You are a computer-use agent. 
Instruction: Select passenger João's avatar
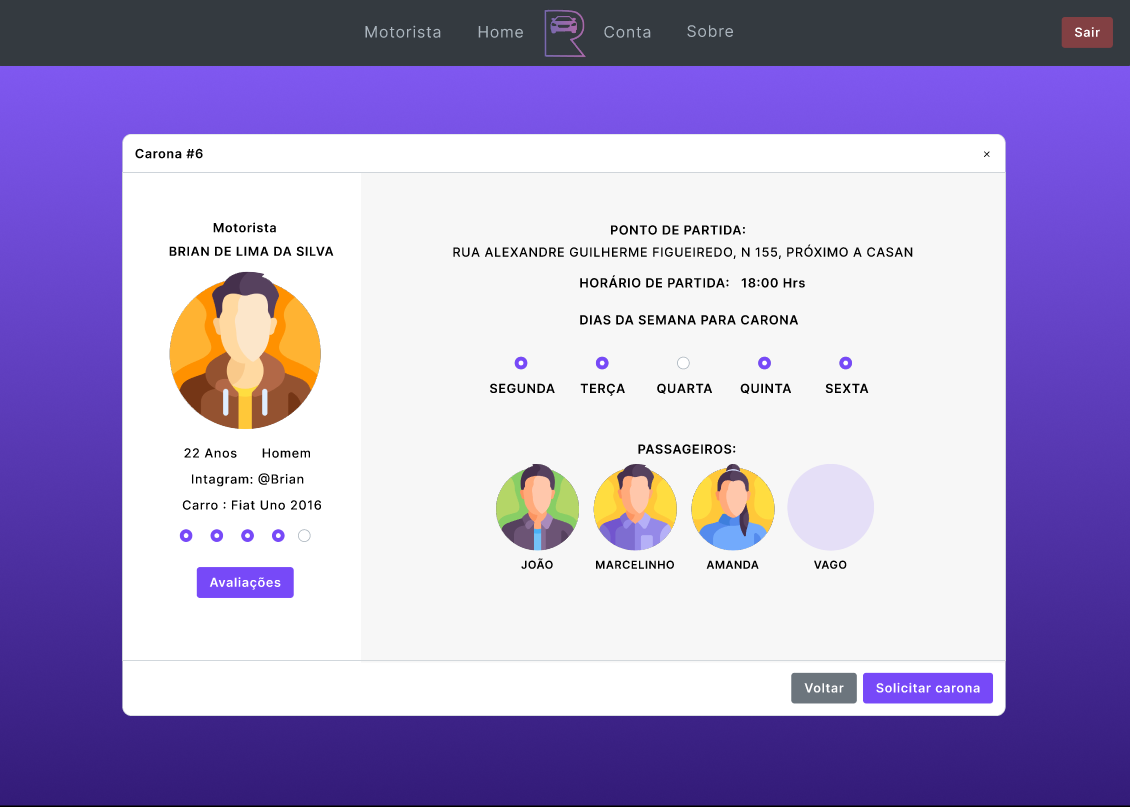coord(537,508)
